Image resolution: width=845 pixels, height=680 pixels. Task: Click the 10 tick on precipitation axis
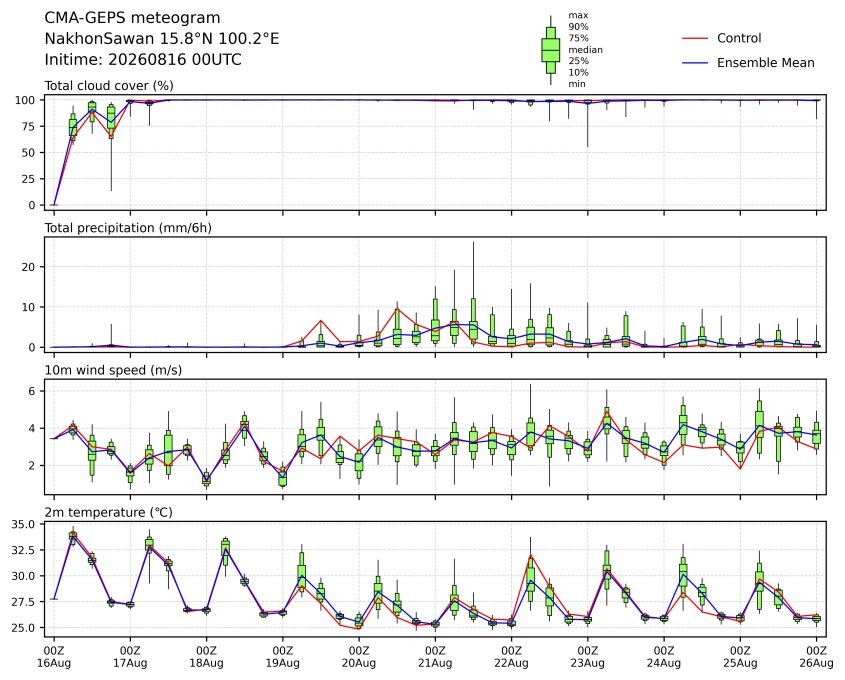pos(29,307)
